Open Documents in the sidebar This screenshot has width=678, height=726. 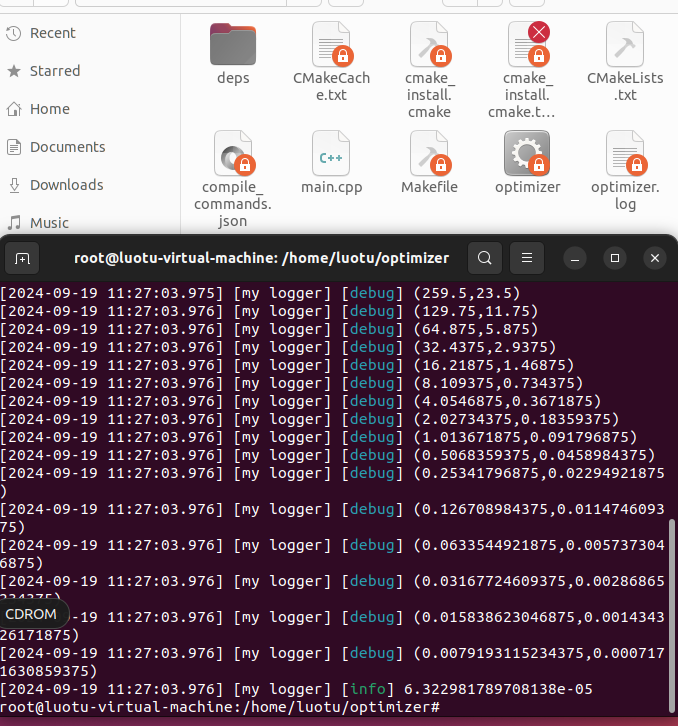pyautogui.click(x=67, y=147)
